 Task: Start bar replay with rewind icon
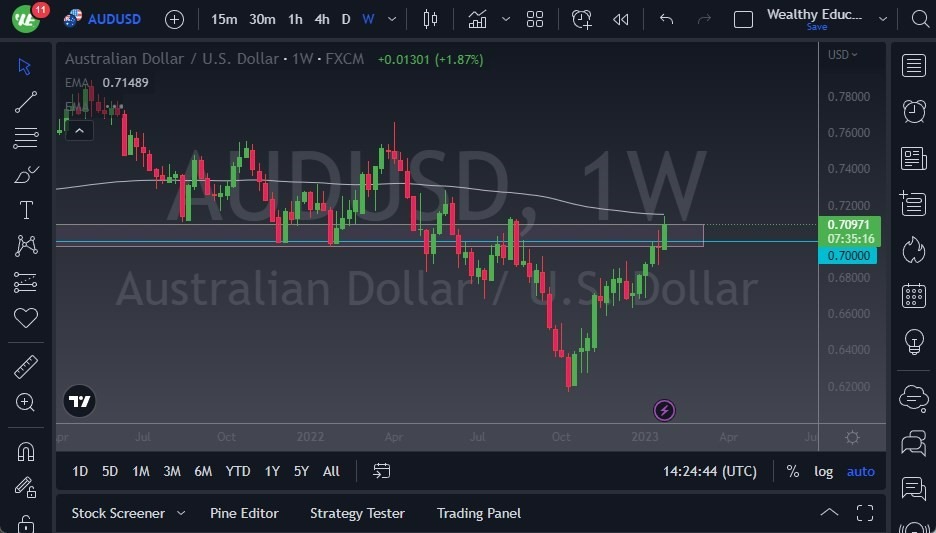[x=621, y=20]
